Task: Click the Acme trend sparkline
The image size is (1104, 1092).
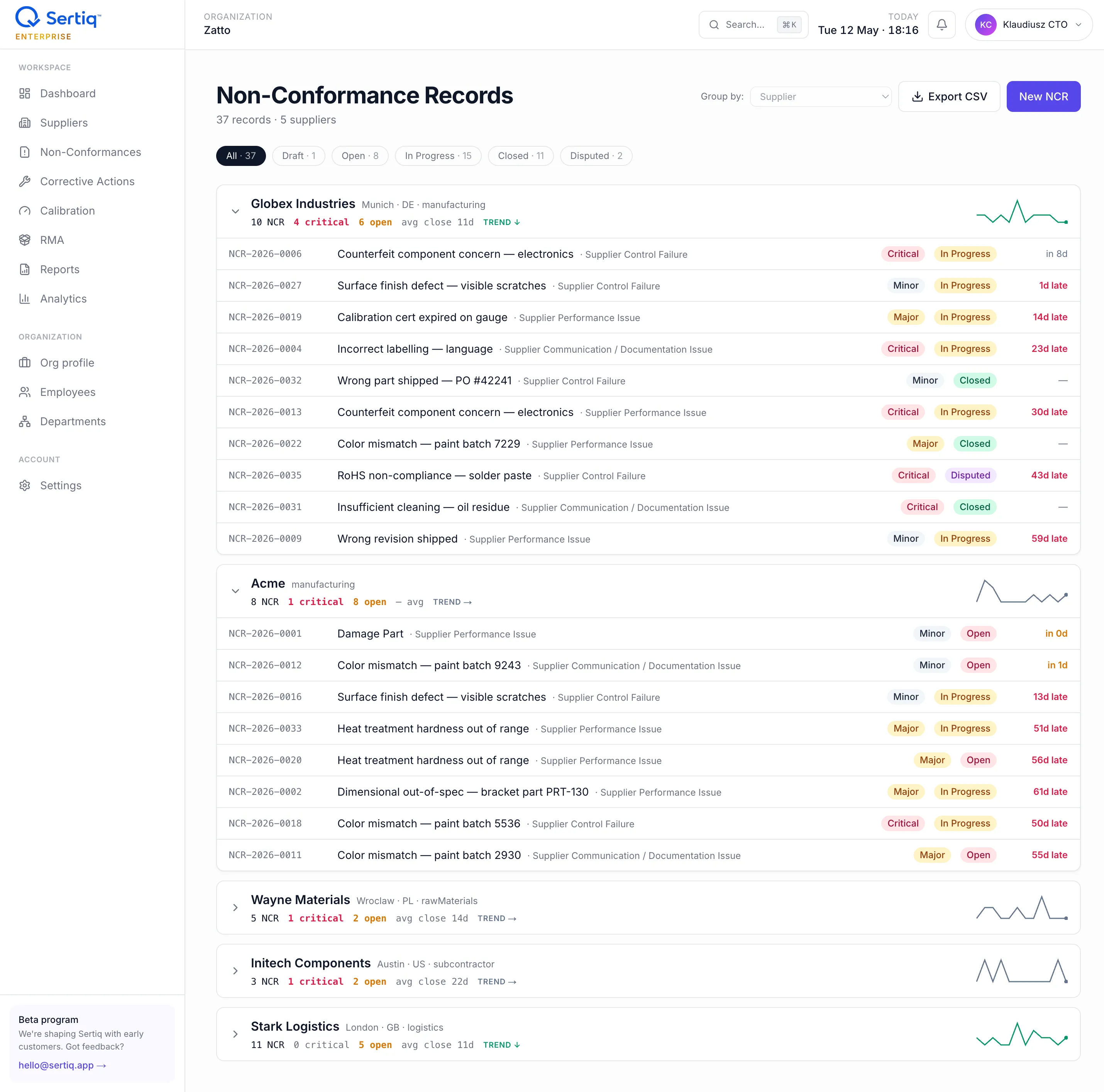Action: 1022,591
